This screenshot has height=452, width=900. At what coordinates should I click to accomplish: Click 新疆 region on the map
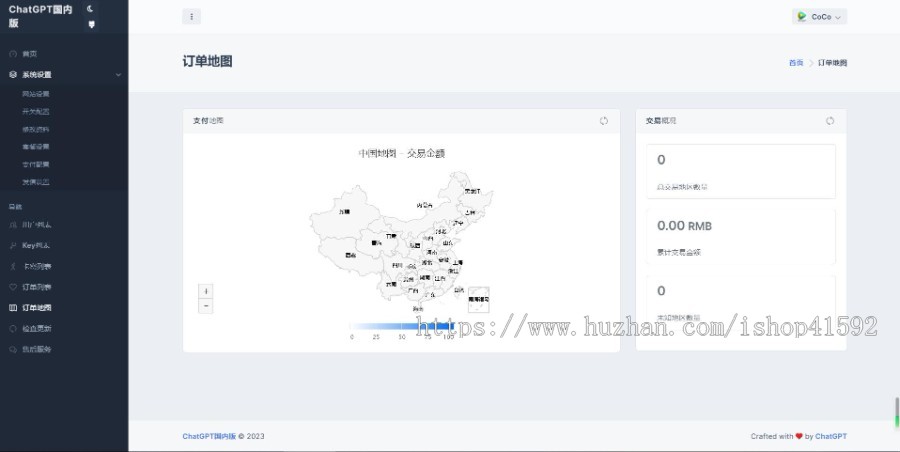pyautogui.click(x=344, y=212)
